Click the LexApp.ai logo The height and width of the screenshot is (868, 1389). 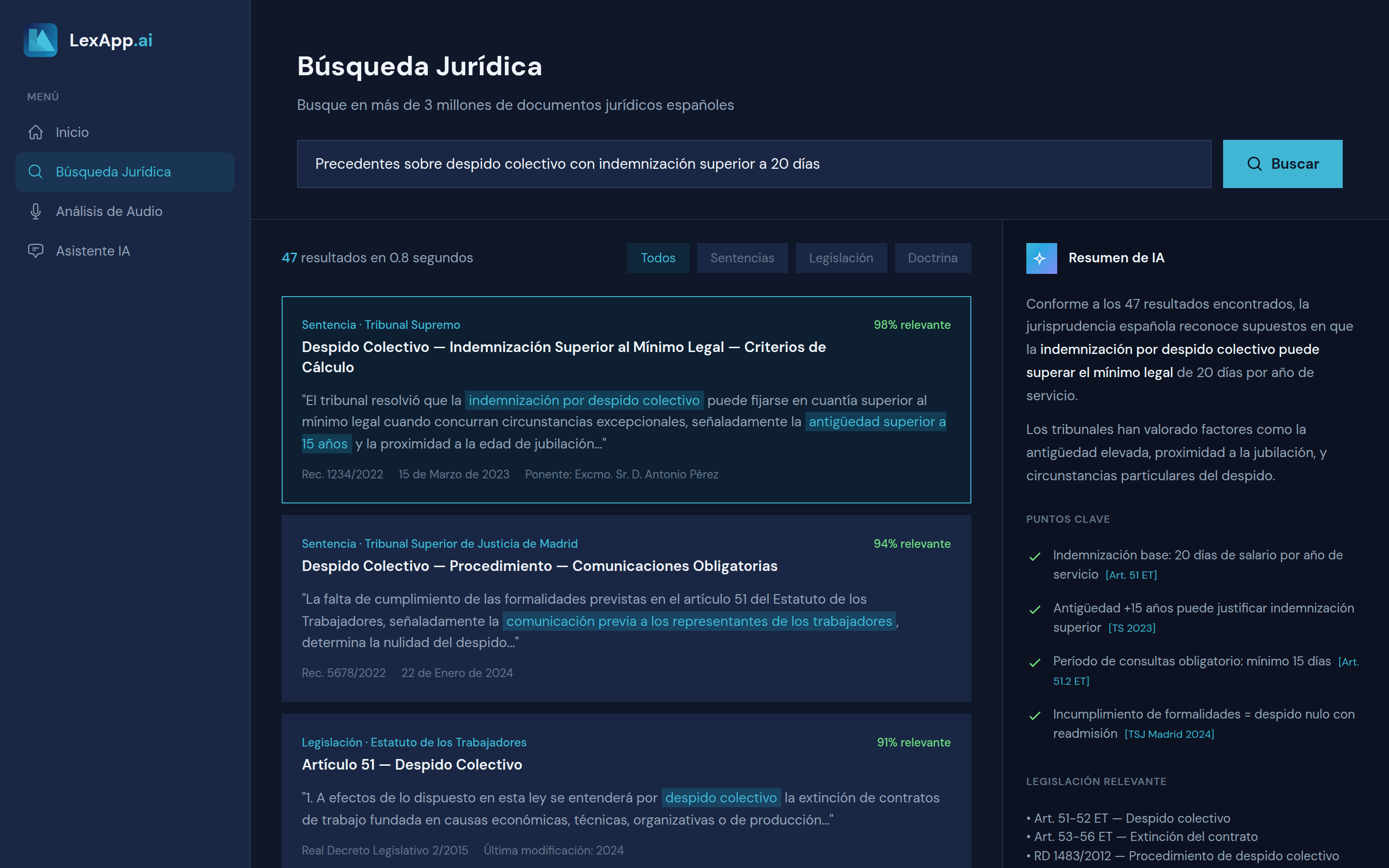pyautogui.click(x=89, y=40)
